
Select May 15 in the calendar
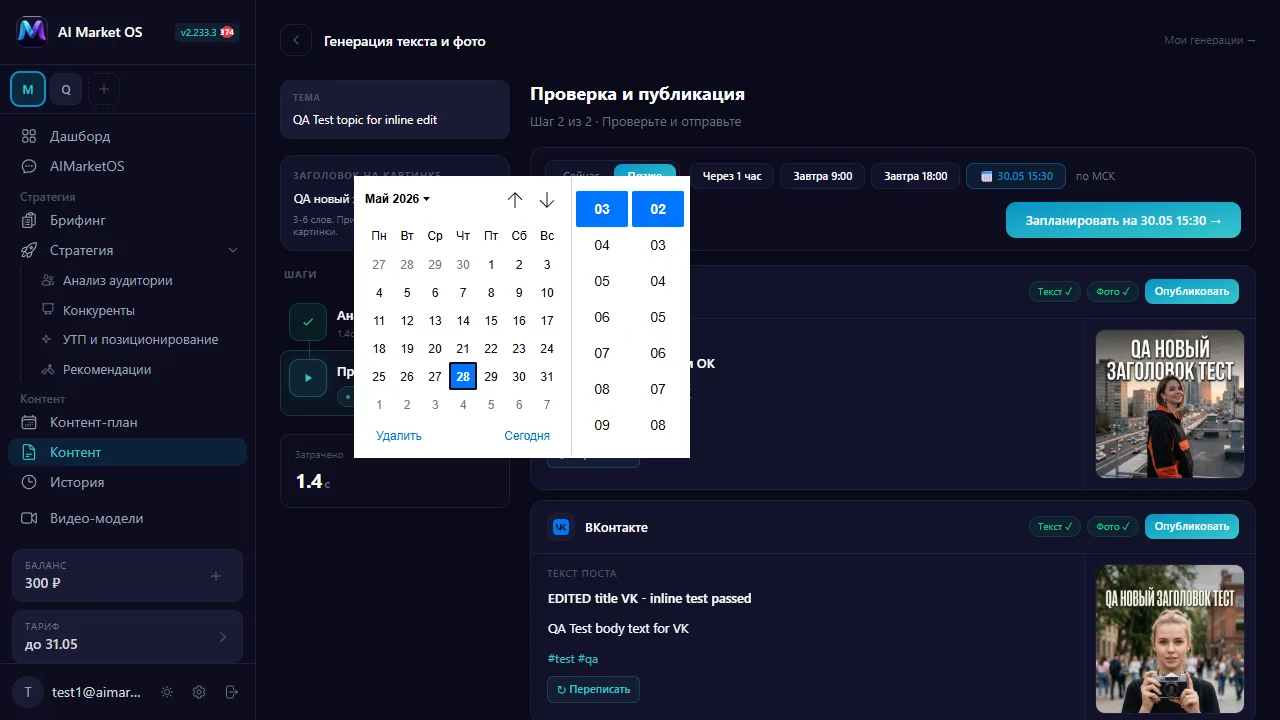[491, 321]
